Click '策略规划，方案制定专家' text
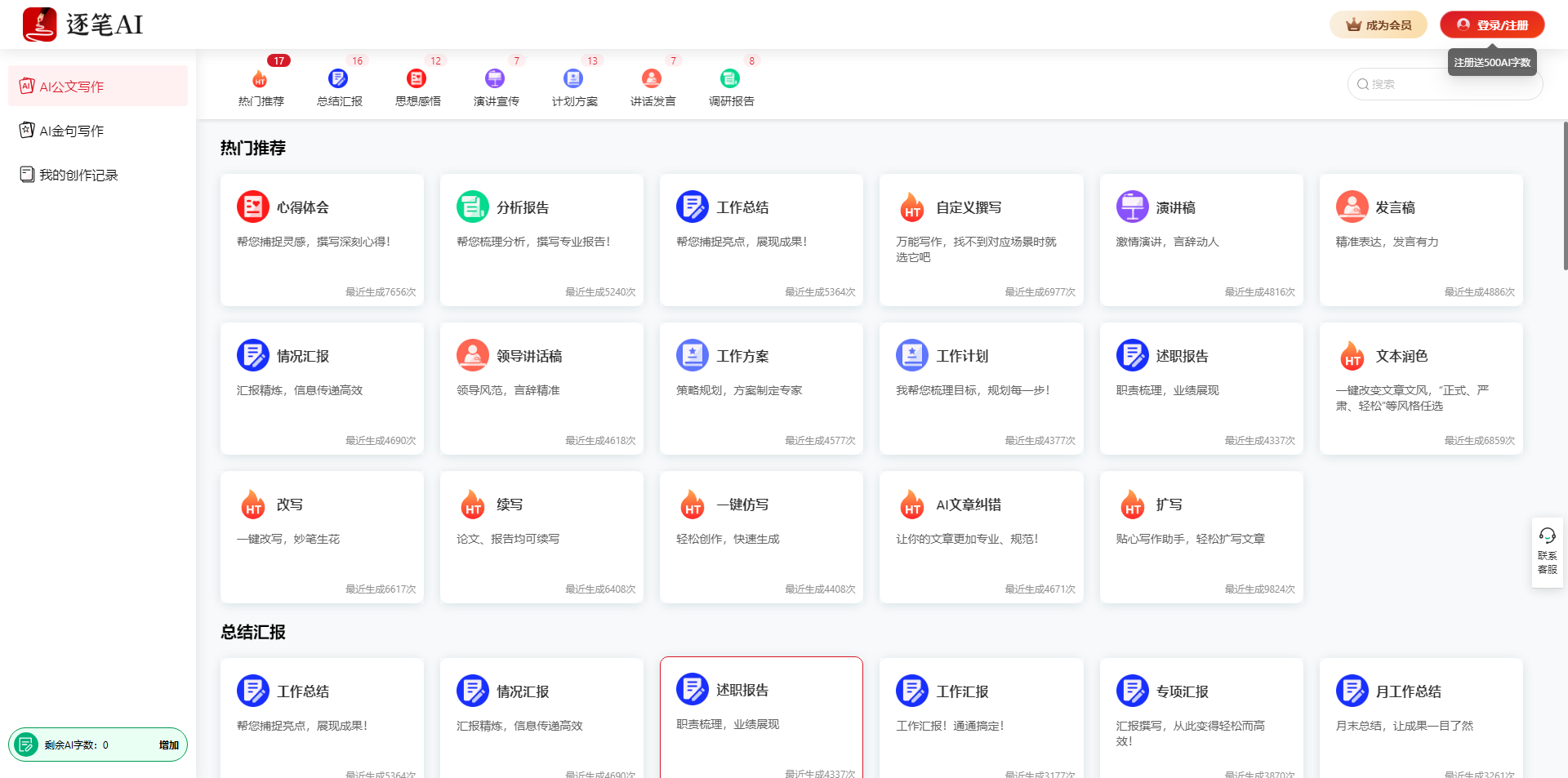The height and width of the screenshot is (778, 1568). coord(739,390)
